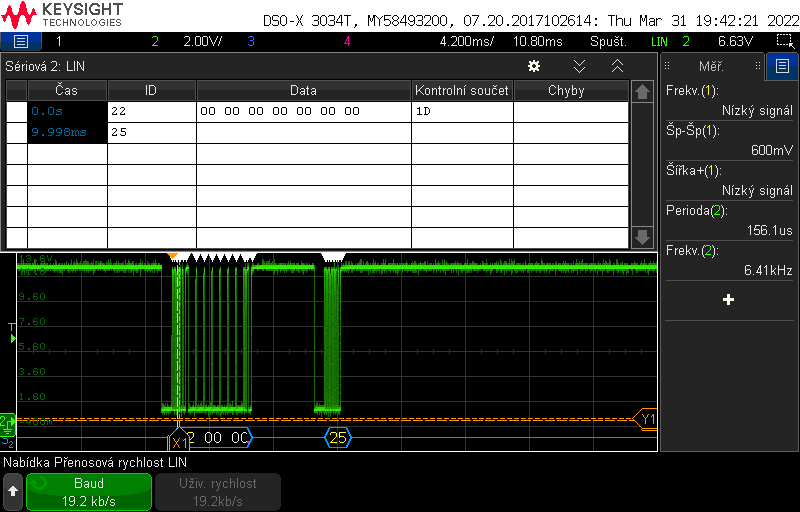Open the Lister settings gear icon

[534, 66]
